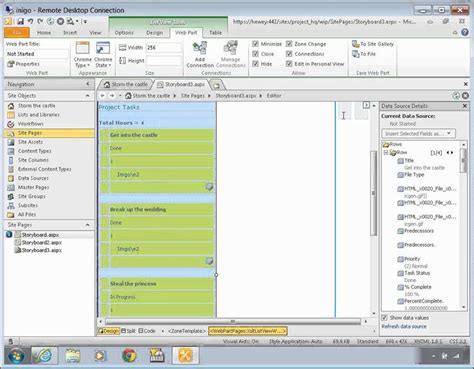Uncheck the Close allow option
This screenshot has width=474, height=369.
click(x=256, y=54)
